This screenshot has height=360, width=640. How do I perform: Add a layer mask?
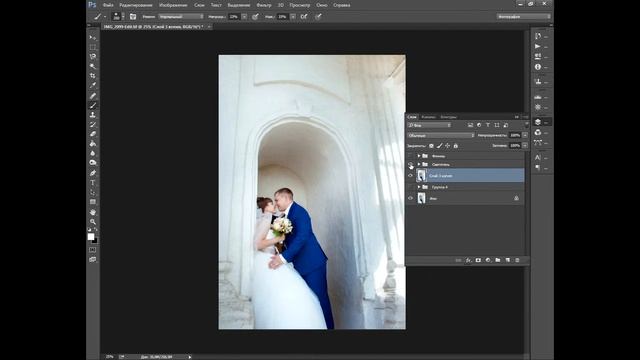[x=478, y=260]
